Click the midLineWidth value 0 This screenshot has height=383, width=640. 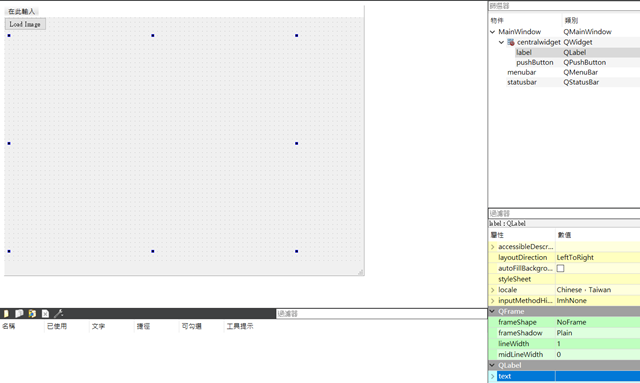(x=559, y=354)
